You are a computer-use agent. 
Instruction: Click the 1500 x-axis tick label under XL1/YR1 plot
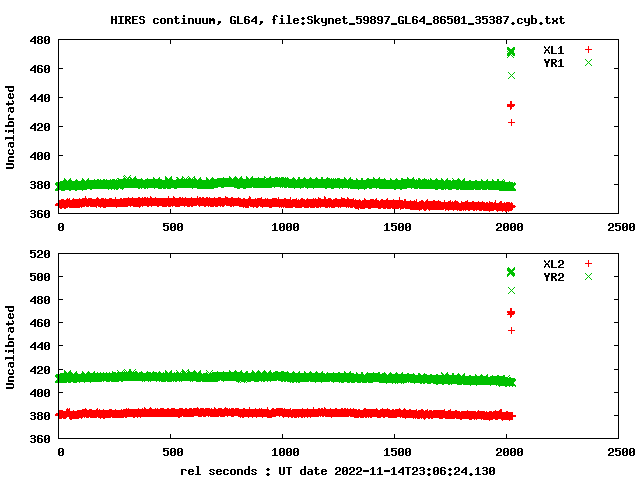point(397,227)
